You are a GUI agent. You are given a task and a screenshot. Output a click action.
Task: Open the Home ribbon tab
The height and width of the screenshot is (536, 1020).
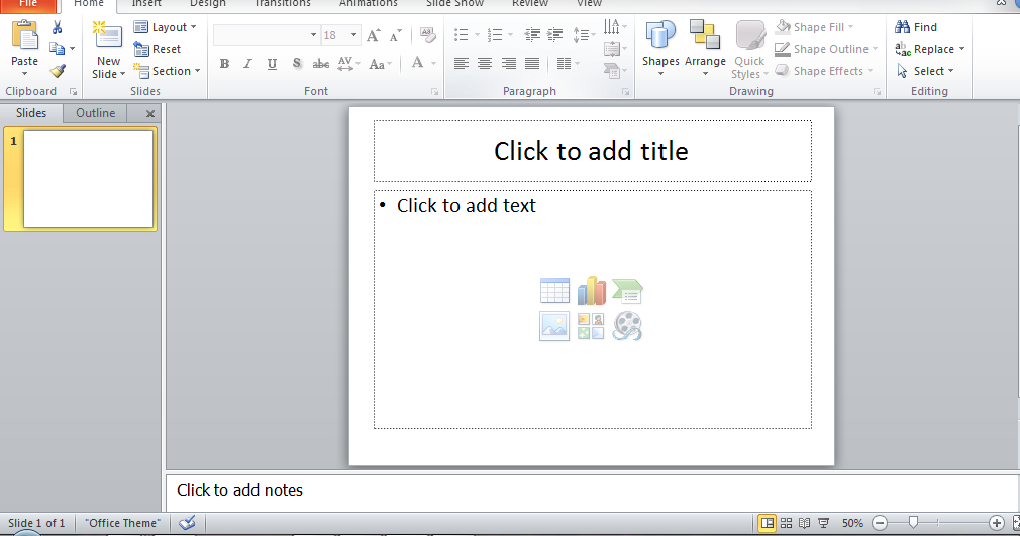point(89,4)
